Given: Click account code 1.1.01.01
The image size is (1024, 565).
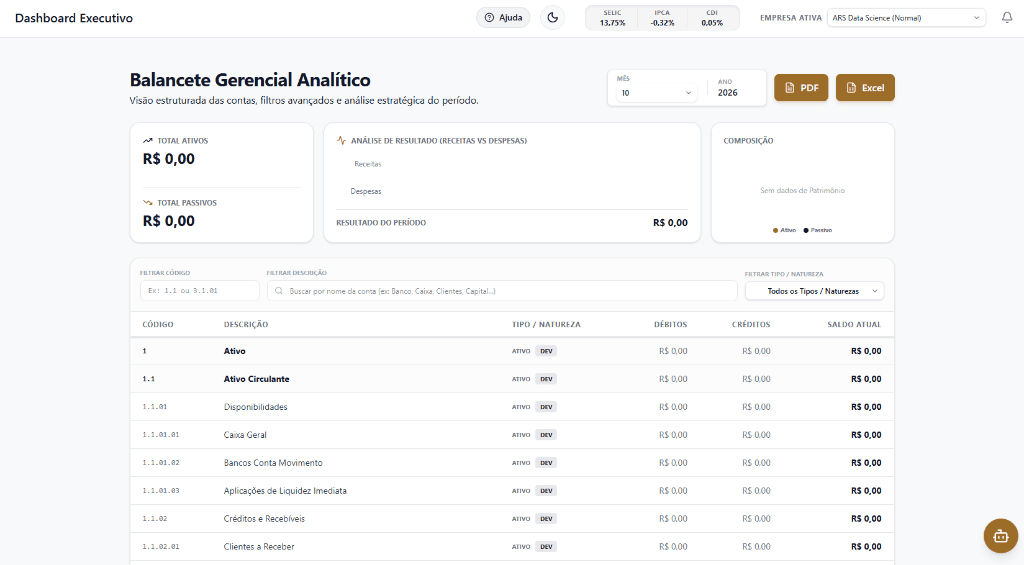Looking at the screenshot, I should point(161,435).
